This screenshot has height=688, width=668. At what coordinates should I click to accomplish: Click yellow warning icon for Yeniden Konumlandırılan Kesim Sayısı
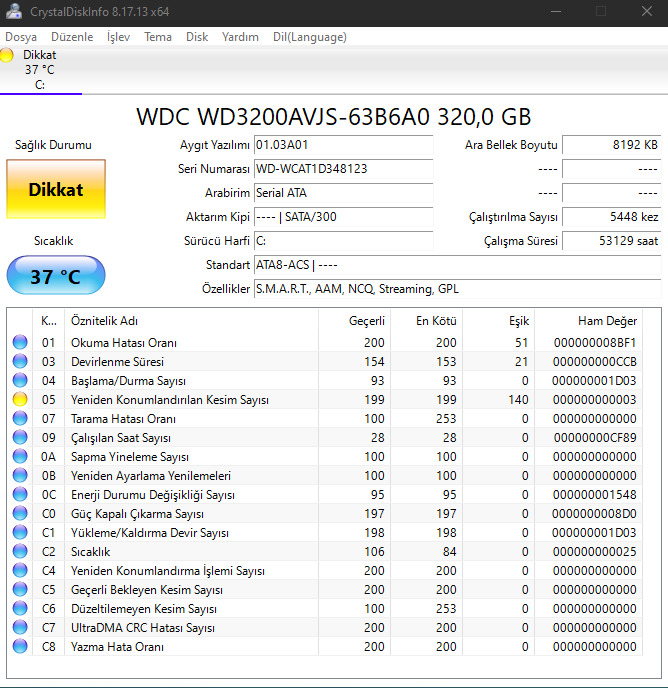(x=20, y=399)
